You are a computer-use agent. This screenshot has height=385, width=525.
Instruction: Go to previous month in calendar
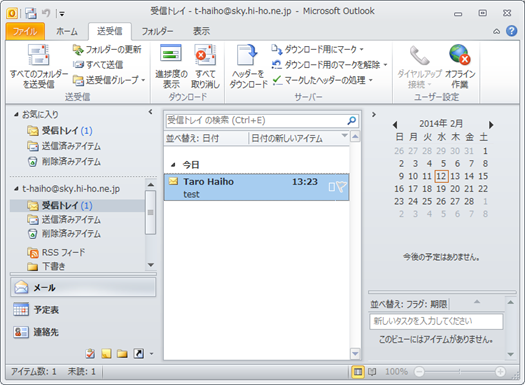pos(395,125)
